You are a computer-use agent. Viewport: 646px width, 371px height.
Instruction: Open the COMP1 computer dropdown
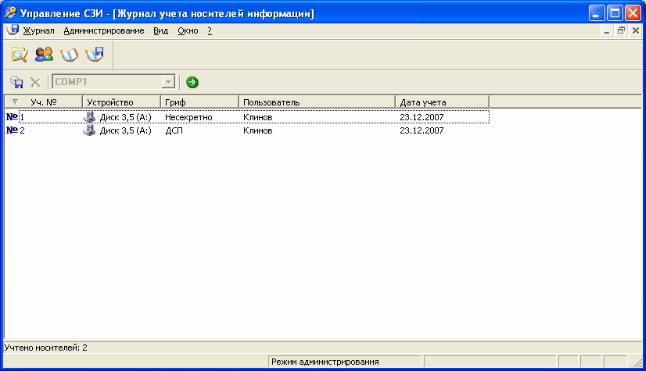tap(168, 82)
